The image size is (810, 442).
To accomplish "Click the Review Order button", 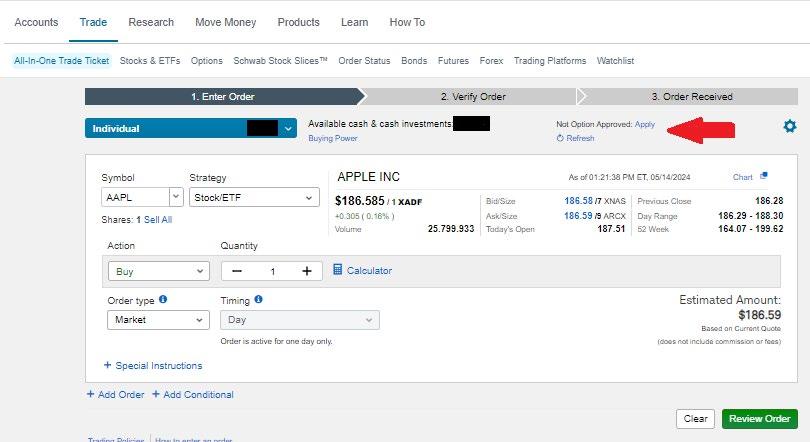I will (759, 419).
